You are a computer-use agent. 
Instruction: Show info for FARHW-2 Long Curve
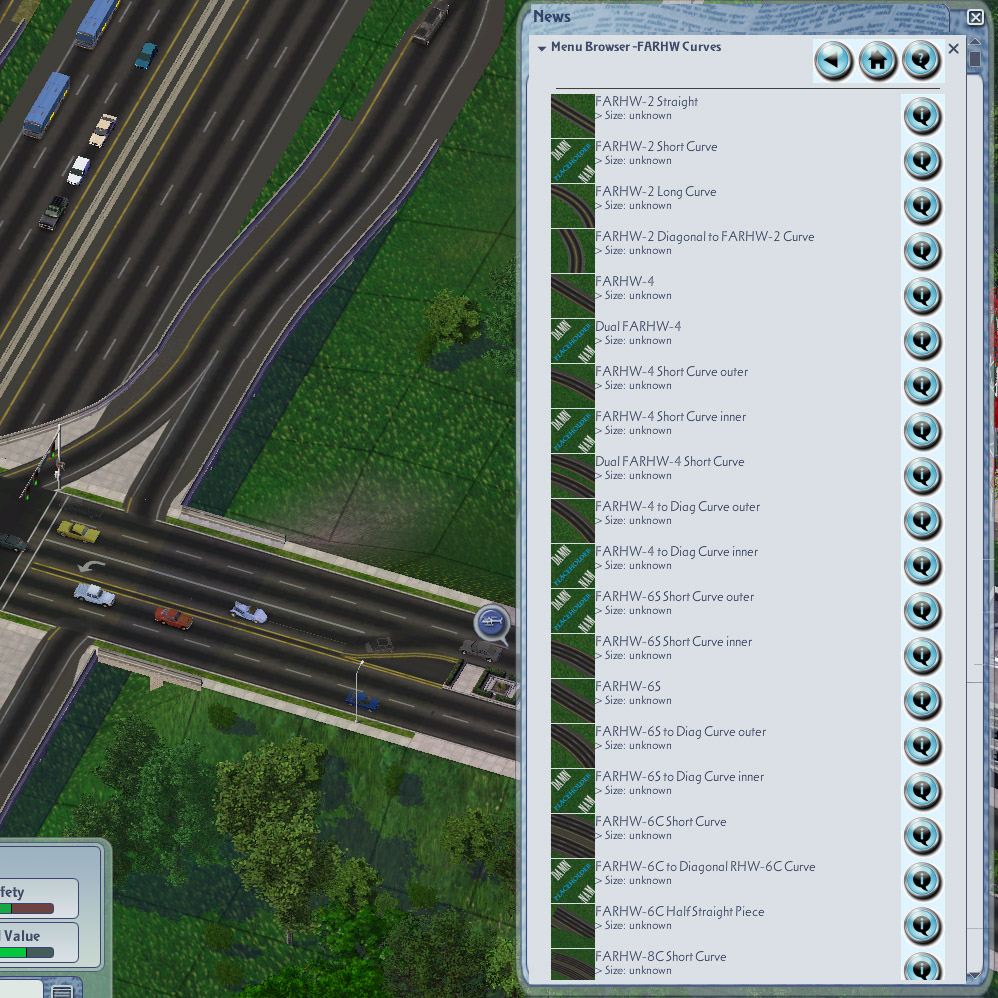tap(922, 206)
